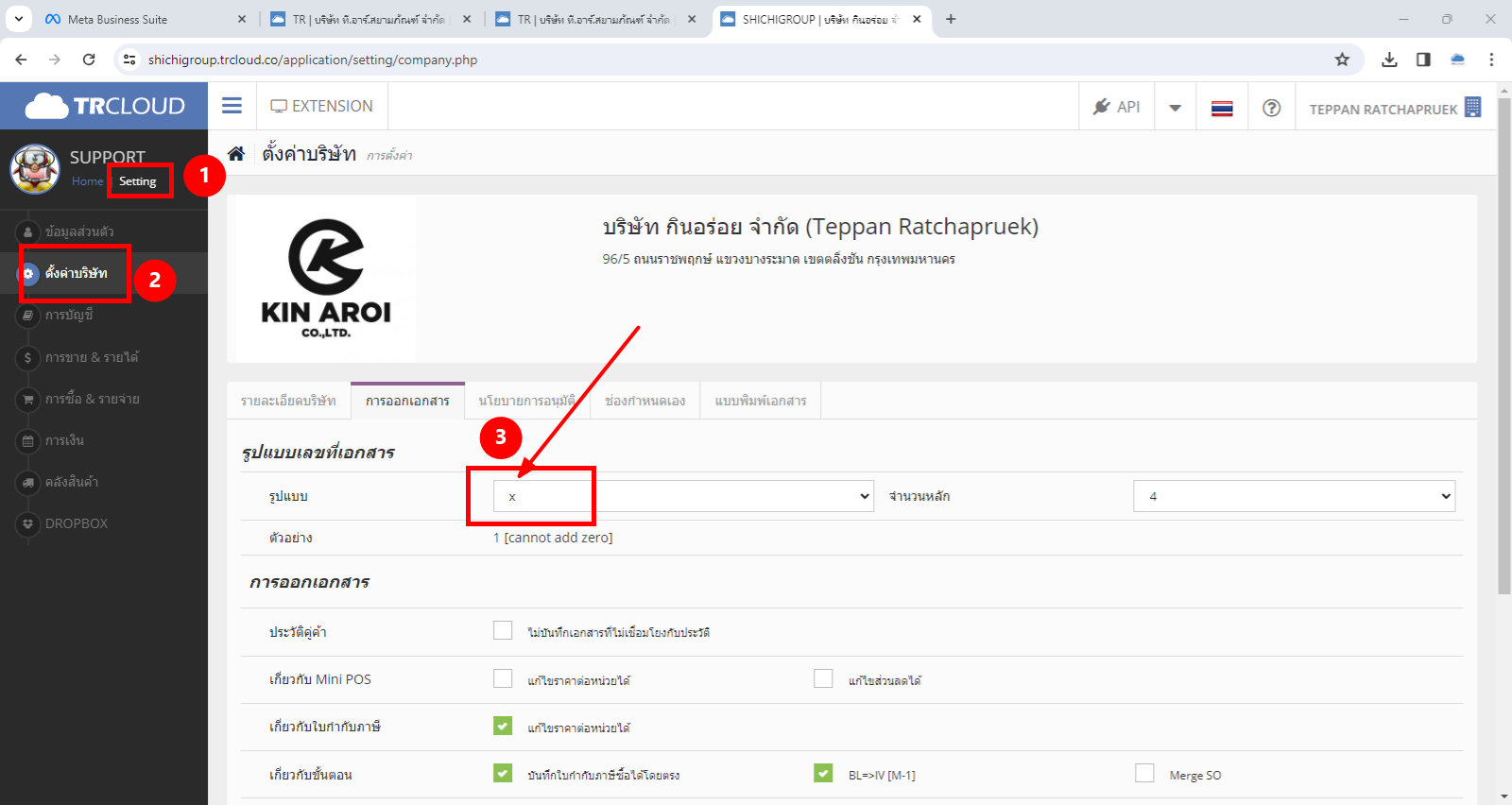Toggle บันทึกใบกำกับภาษีซื้อได้โดยตรง checkbox
The height and width of the screenshot is (805, 1512).
click(503, 773)
